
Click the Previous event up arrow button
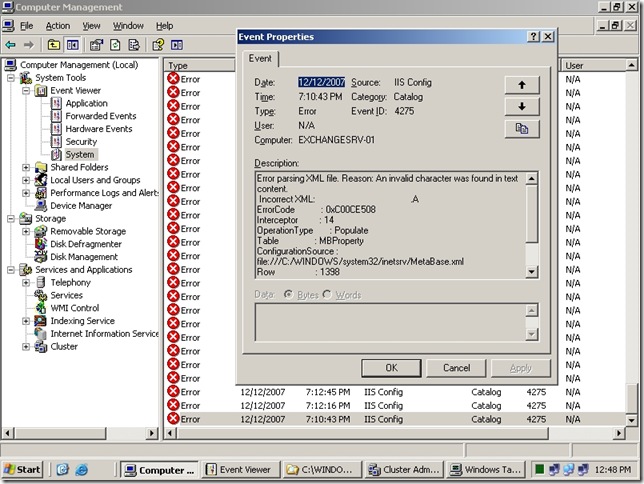point(522,85)
